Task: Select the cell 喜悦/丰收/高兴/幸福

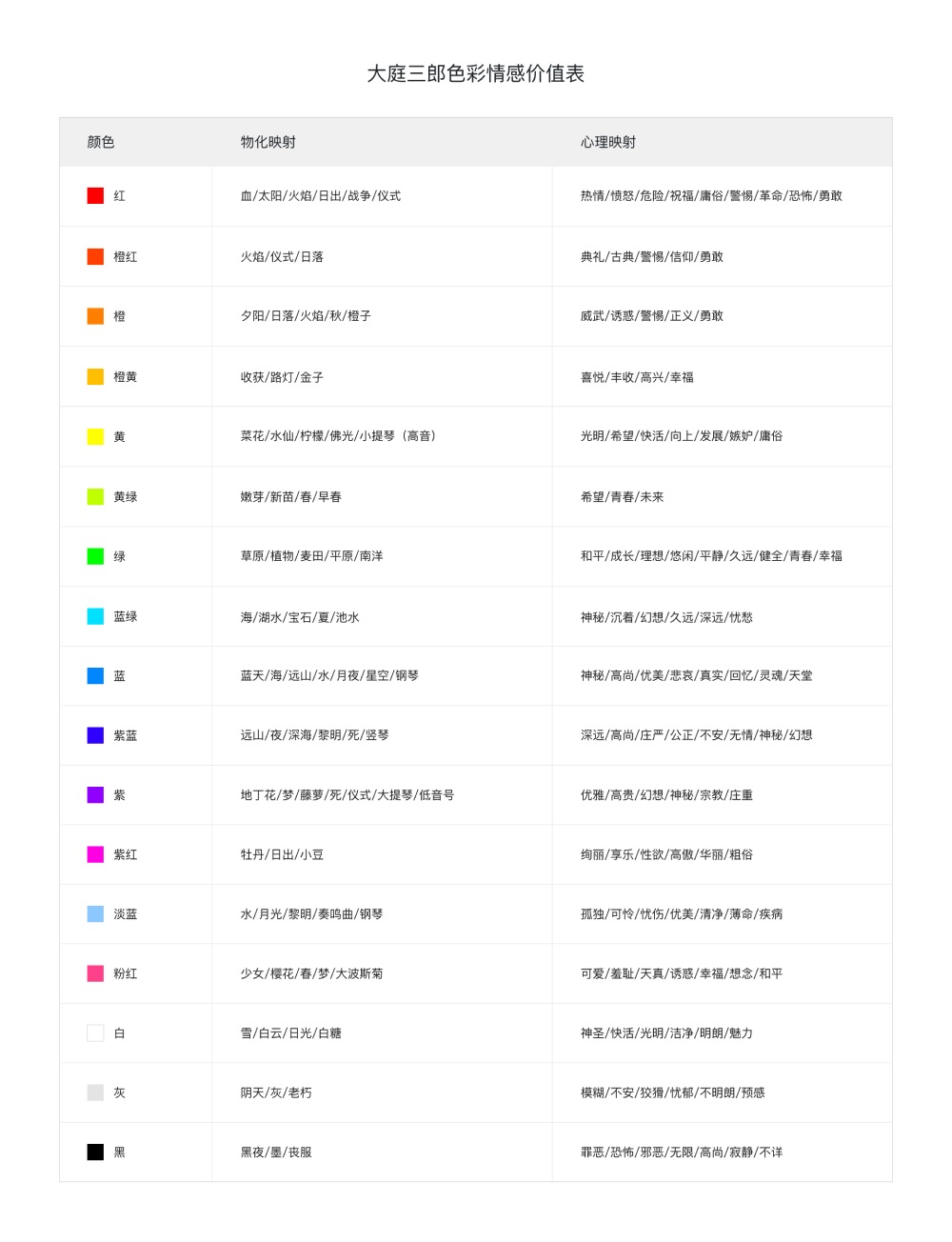Action: (722, 376)
